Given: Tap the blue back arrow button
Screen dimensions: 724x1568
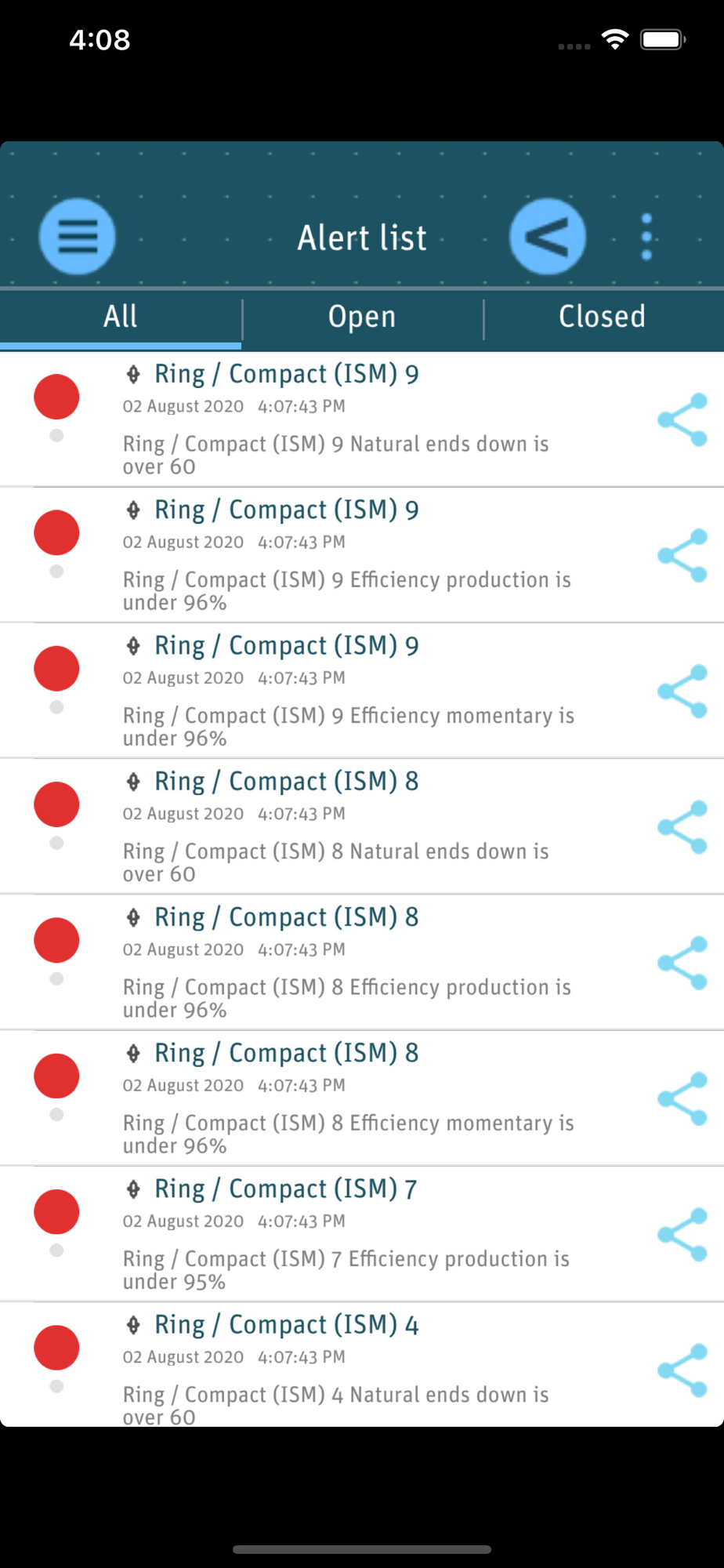Looking at the screenshot, I should tap(547, 237).
